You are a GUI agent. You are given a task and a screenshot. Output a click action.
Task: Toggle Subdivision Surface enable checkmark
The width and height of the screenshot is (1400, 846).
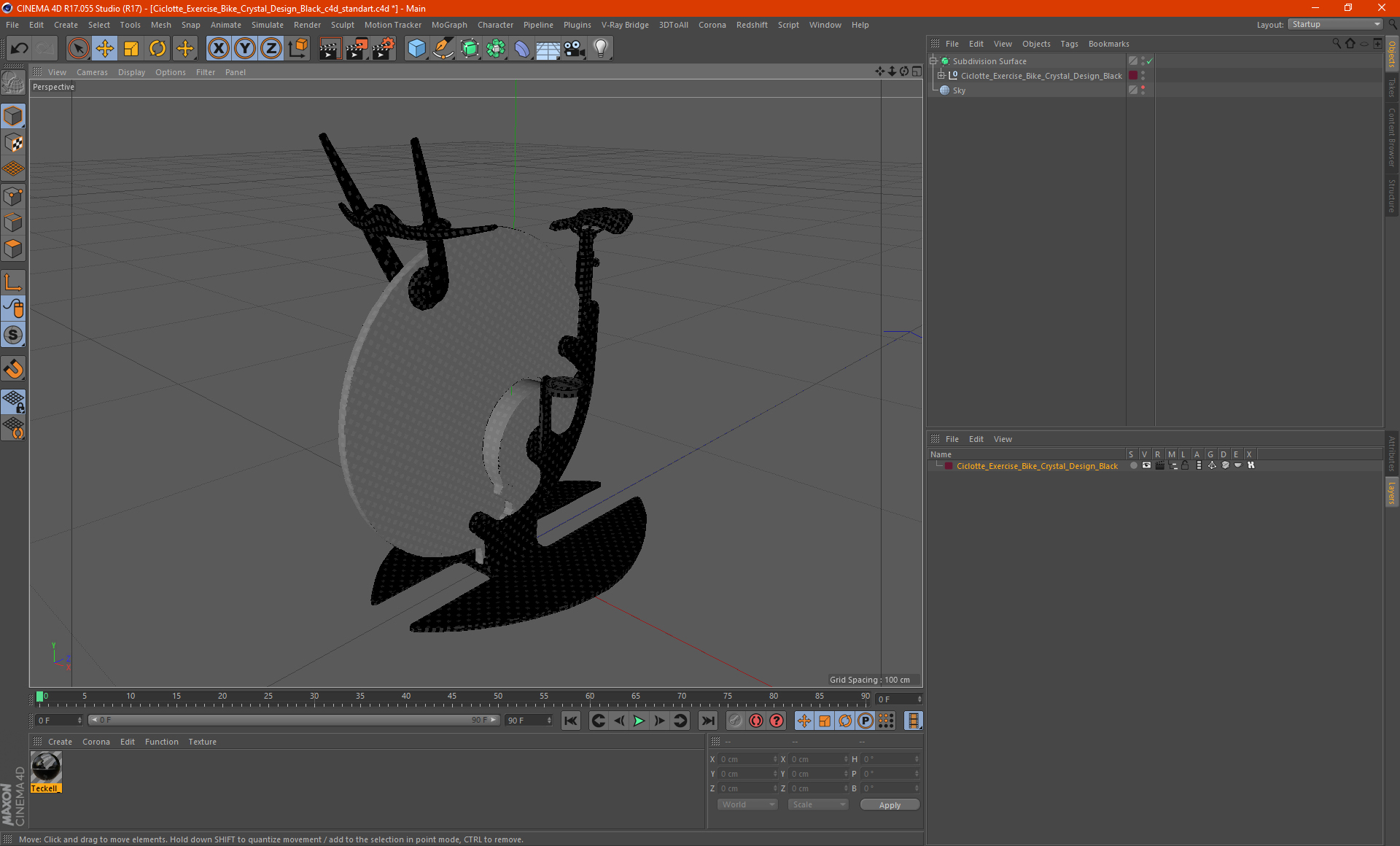[x=1150, y=61]
